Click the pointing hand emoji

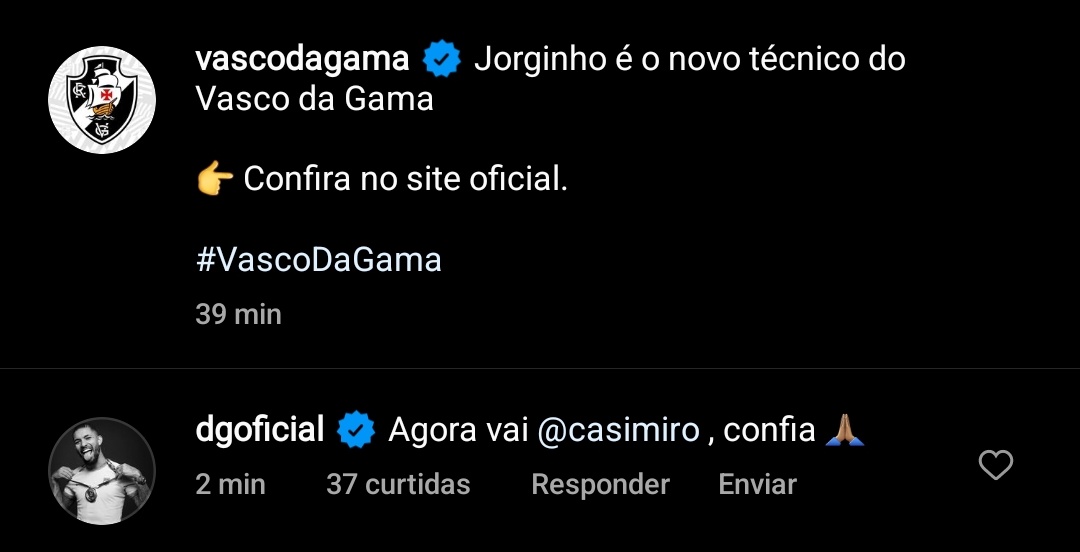click(215, 180)
